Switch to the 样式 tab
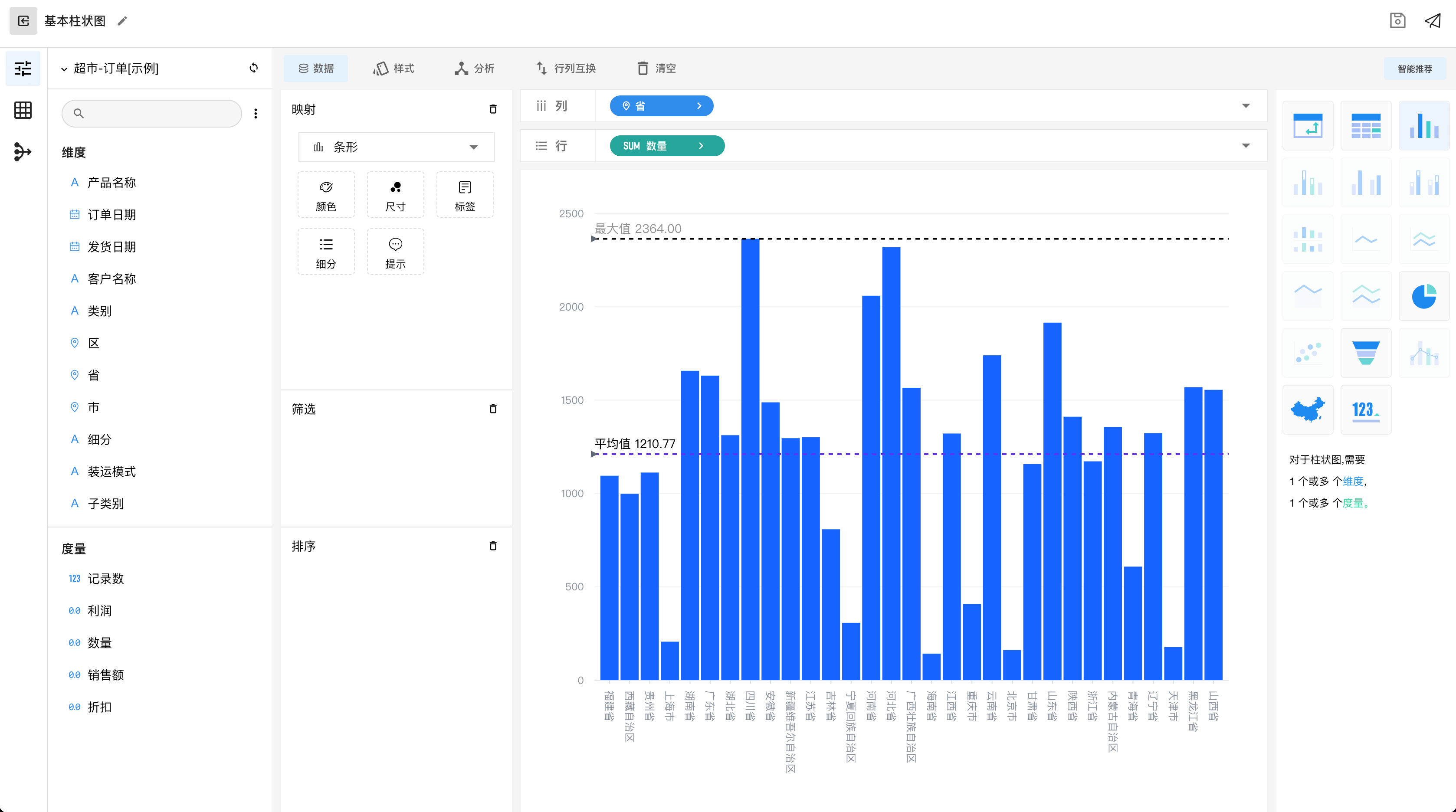The width and height of the screenshot is (1456, 812). point(394,69)
